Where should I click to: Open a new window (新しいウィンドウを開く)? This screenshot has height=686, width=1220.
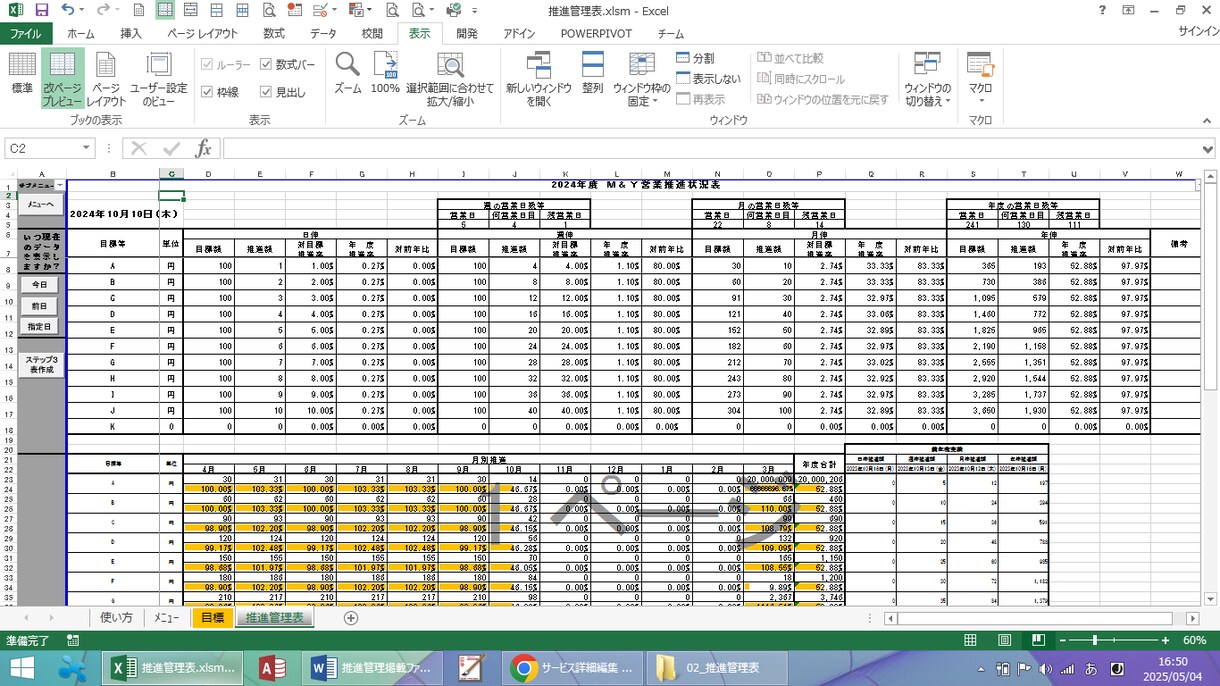point(538,78)
